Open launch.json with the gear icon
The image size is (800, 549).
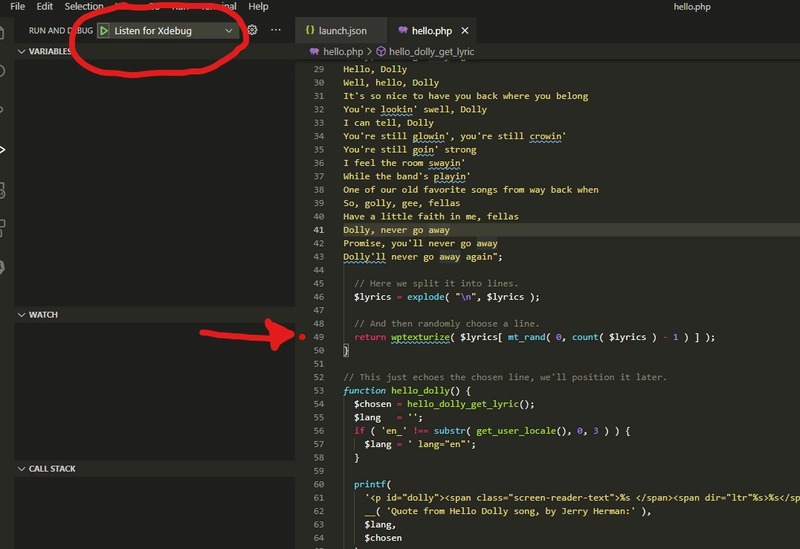pos(252,30)
